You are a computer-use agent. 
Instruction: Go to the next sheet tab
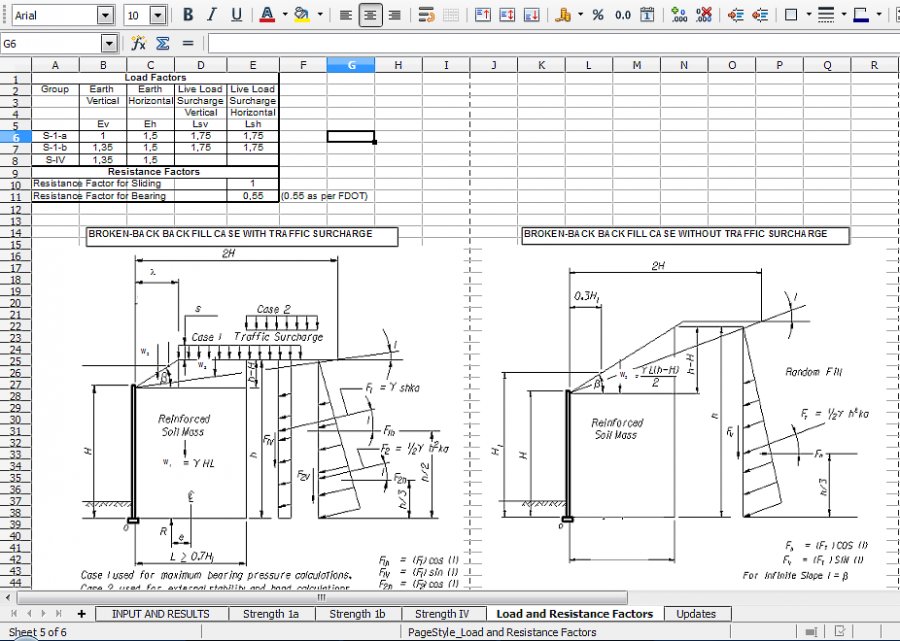tap(44, 614)
